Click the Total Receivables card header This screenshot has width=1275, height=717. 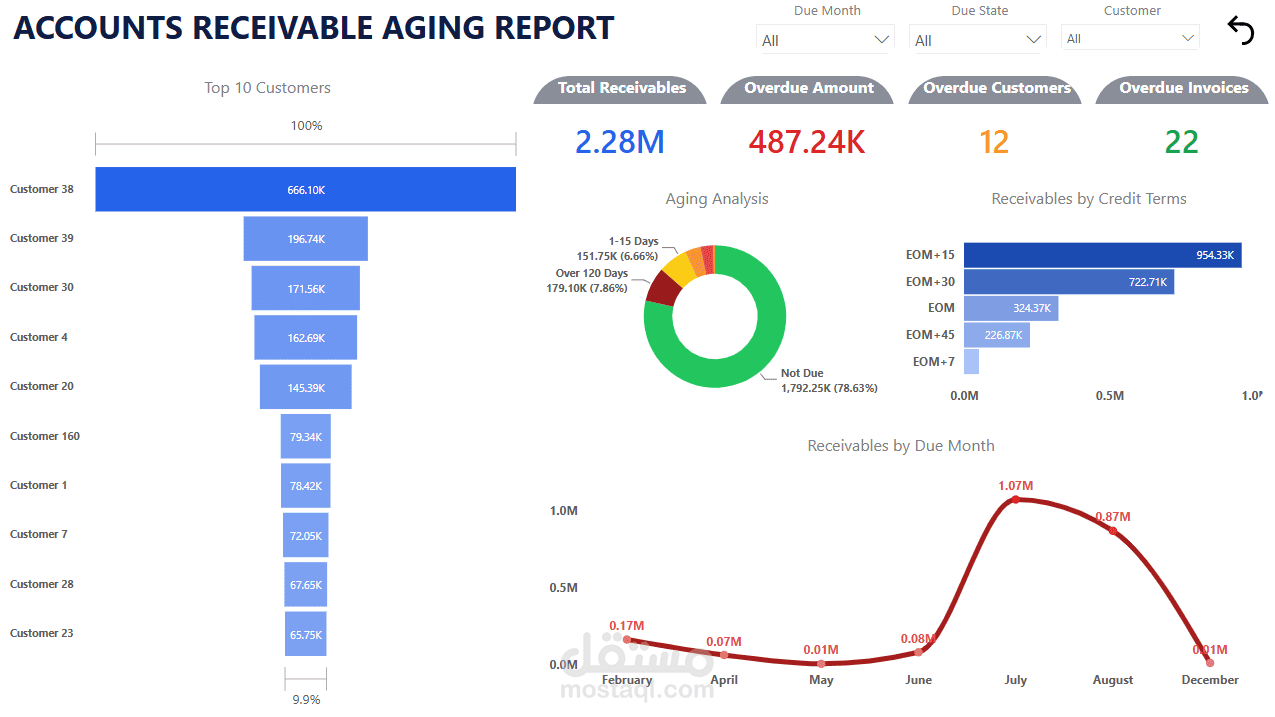(x=621, y=88)
